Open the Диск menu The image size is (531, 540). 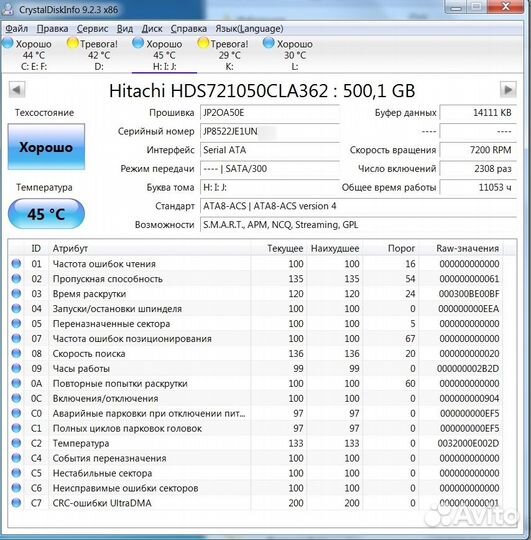click(x=152, y=29)
